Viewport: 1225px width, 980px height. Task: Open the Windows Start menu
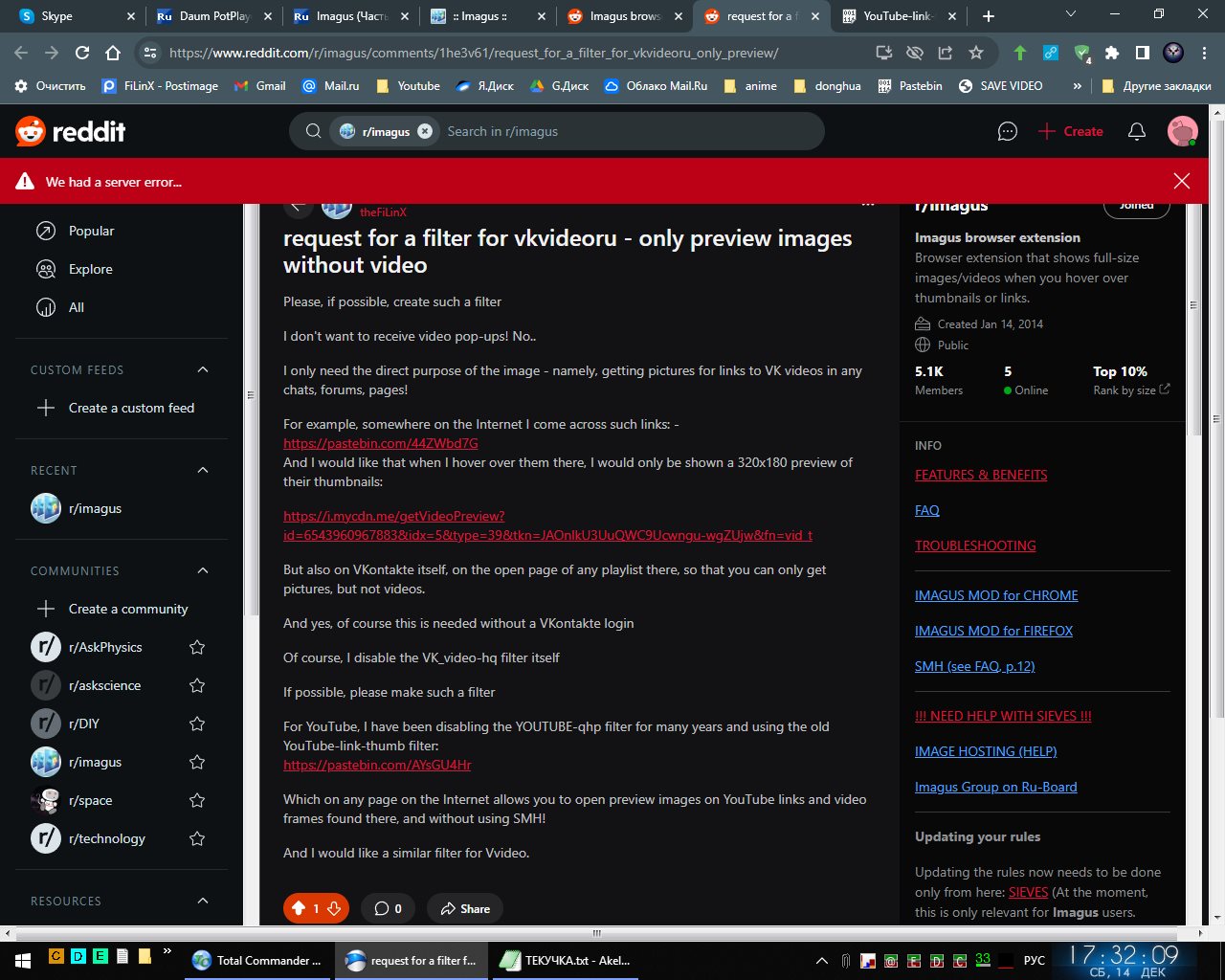[x=23, y=960]
